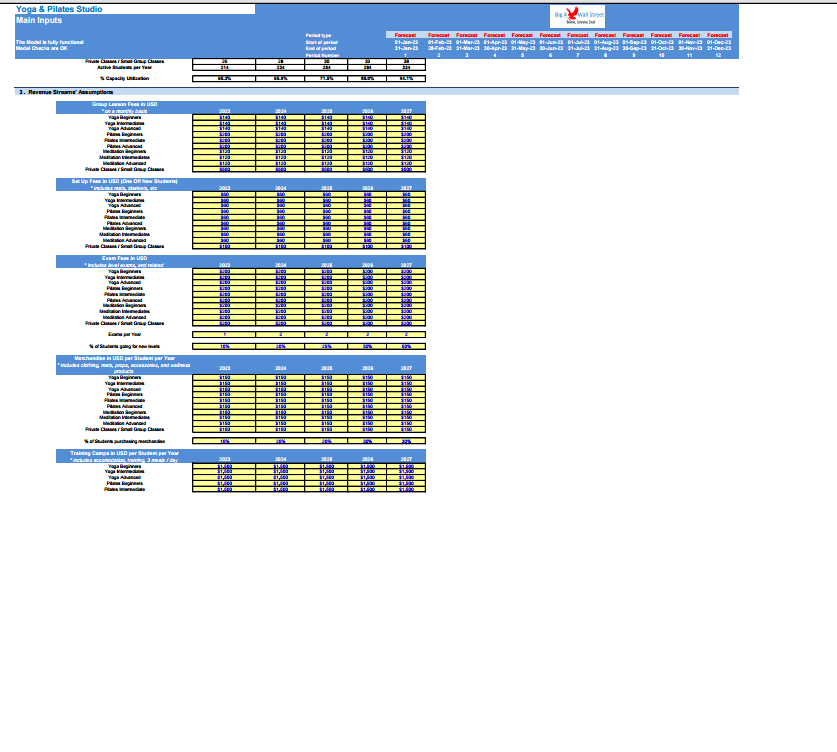Select Meditation Beginners 2026 merchandise cell

367,412
